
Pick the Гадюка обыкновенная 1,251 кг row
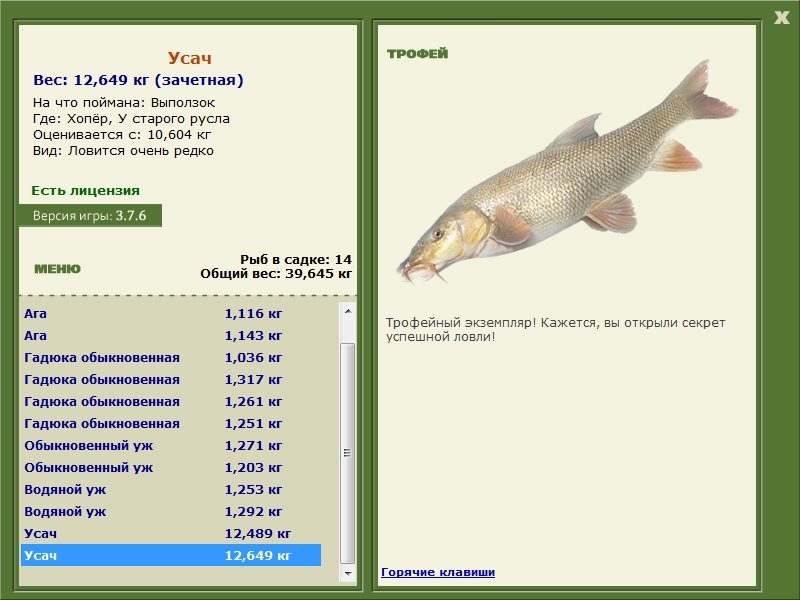(x=171, y=423)
